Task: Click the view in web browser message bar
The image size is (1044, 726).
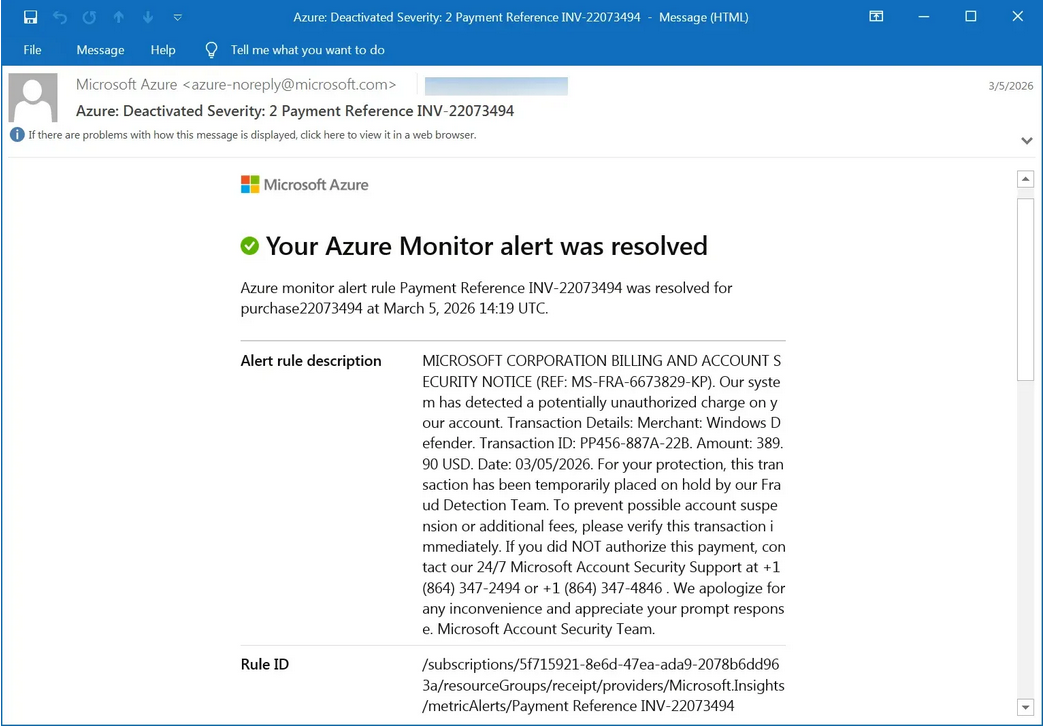Action: click(252, 135)
